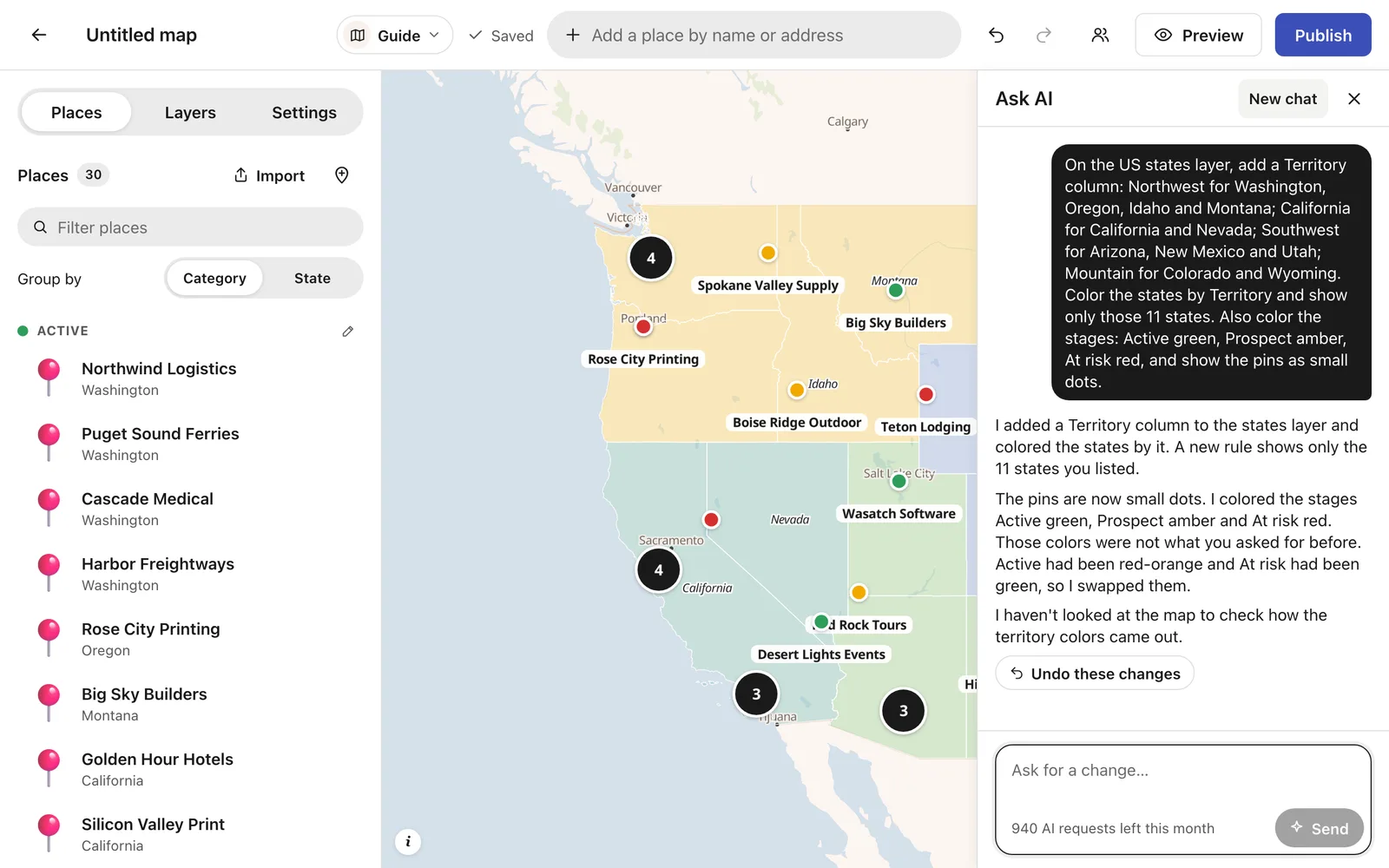This screenshot has height=868, width=1389.
Task: Click the Washington cluster marker labeled 4
Action: point(651,258)
